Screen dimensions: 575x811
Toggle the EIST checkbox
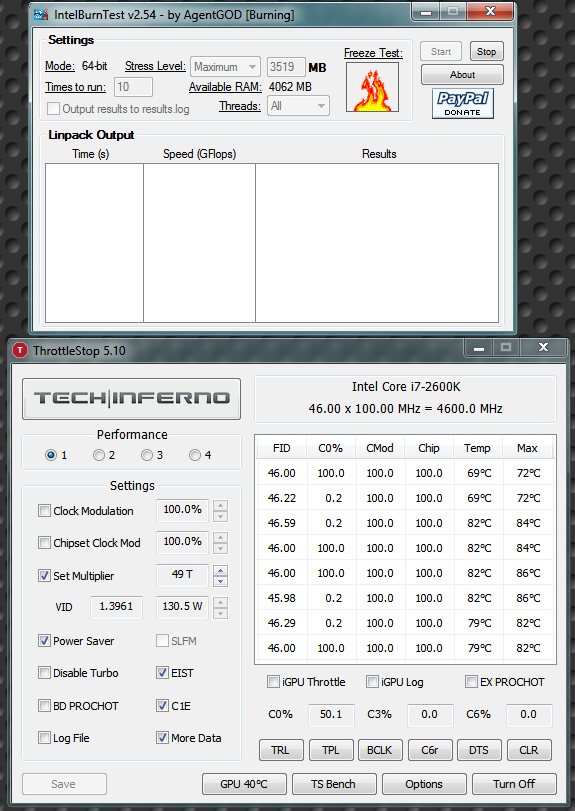(162, 673)
